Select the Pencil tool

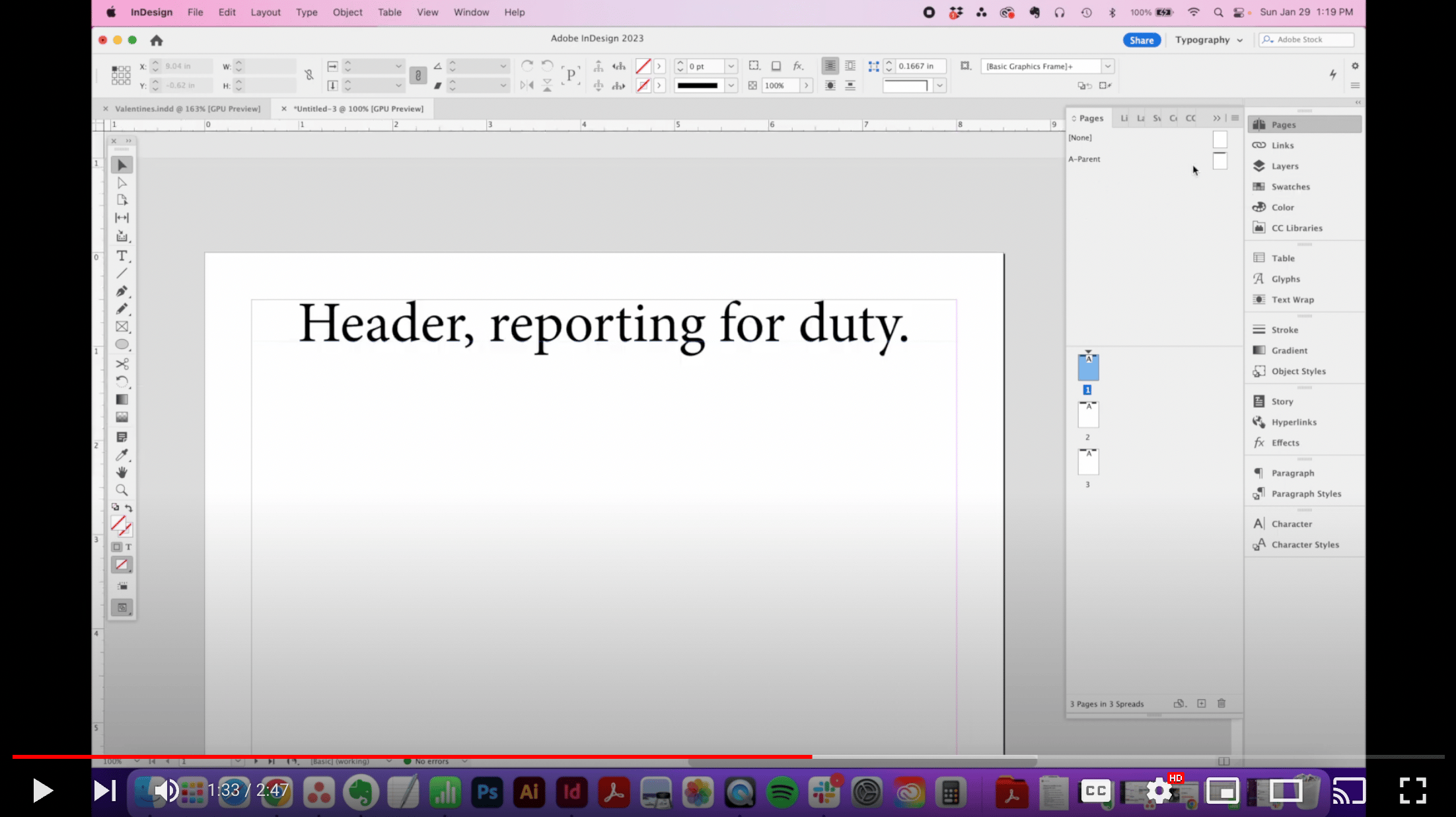pyautogui.click(x=122, y=309)
